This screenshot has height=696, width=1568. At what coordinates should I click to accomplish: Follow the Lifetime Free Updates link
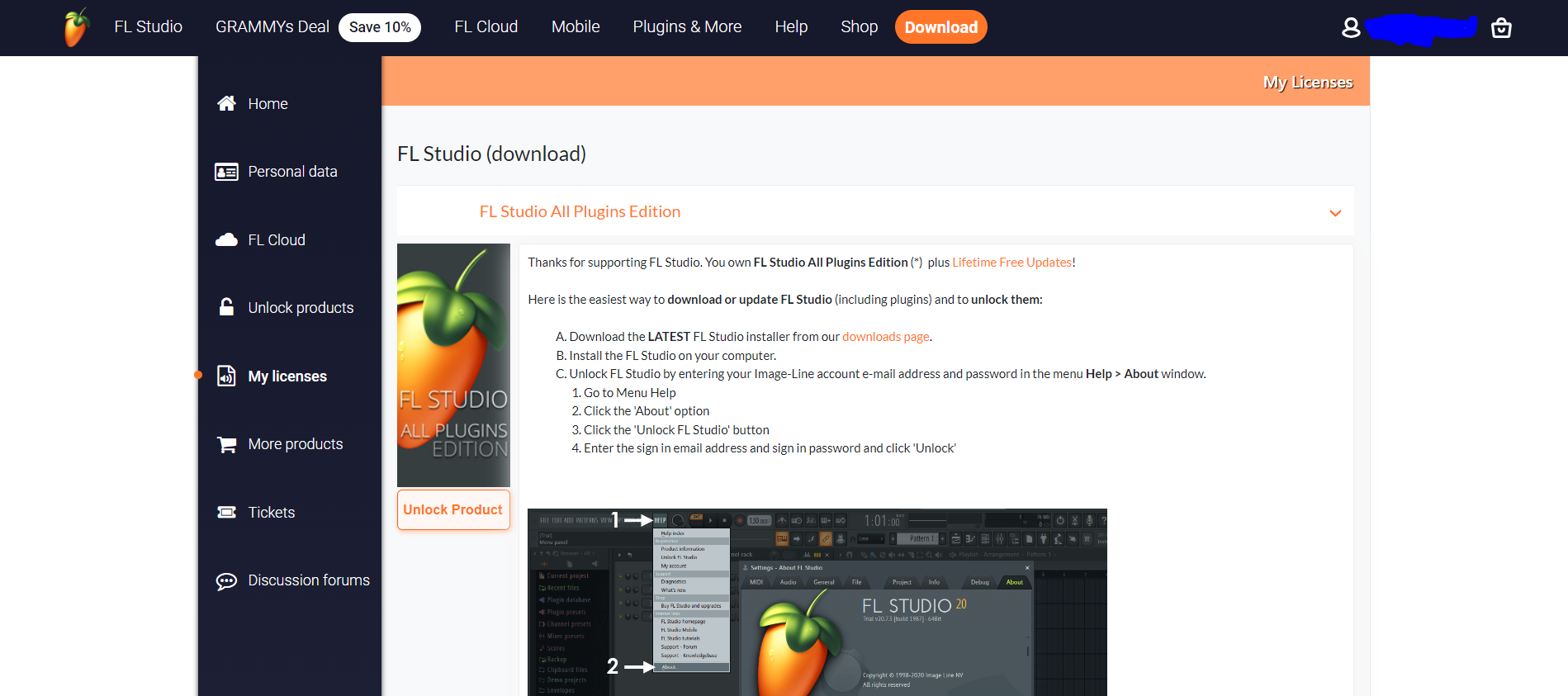tap(1011, 263)
